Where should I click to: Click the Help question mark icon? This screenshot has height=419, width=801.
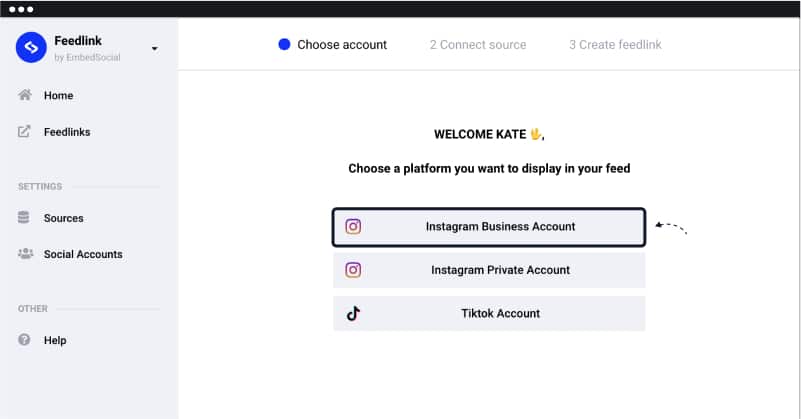pyautogui.click(x=24, y=340)
